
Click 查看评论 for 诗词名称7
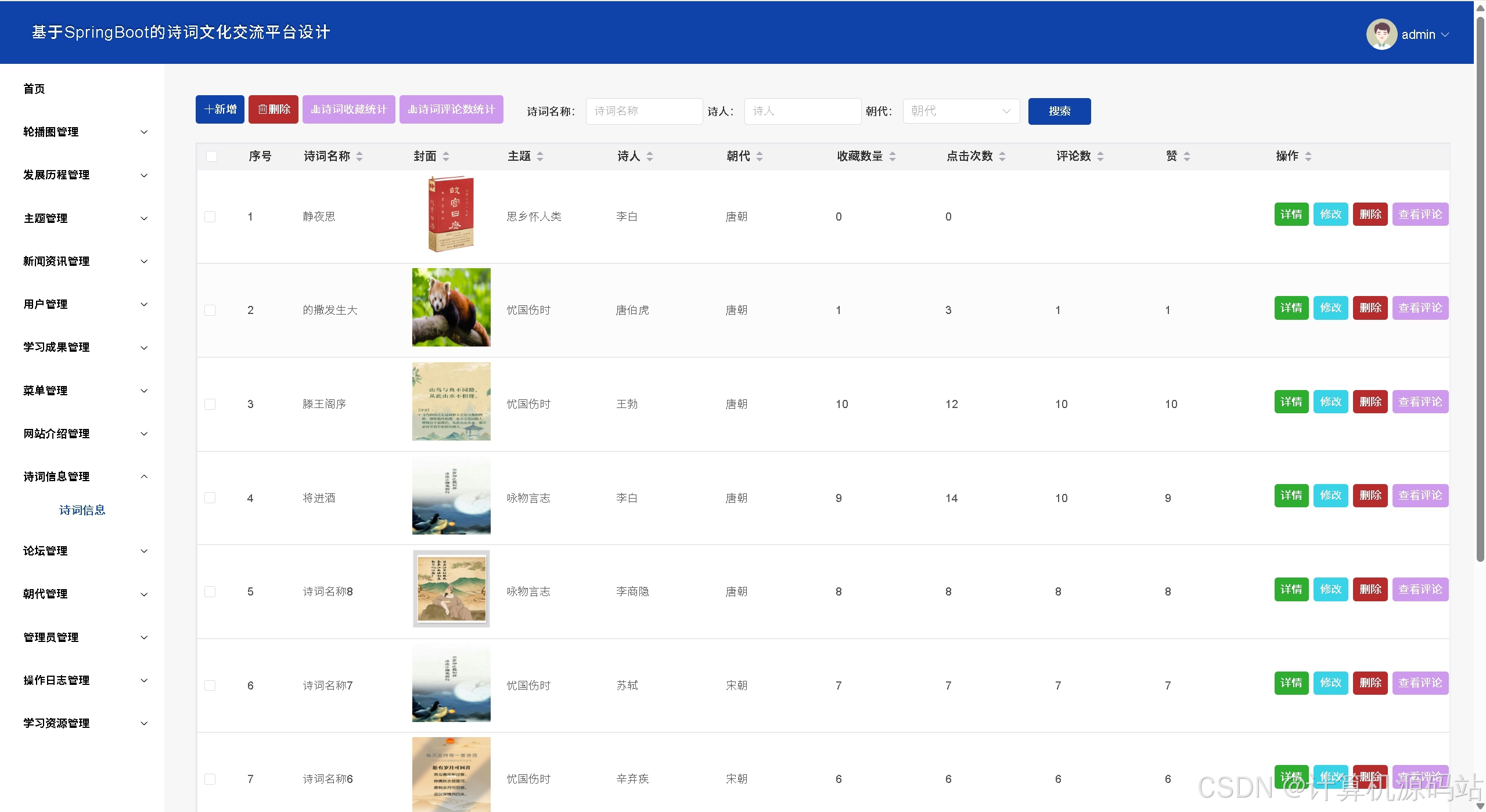point(1420,683)
